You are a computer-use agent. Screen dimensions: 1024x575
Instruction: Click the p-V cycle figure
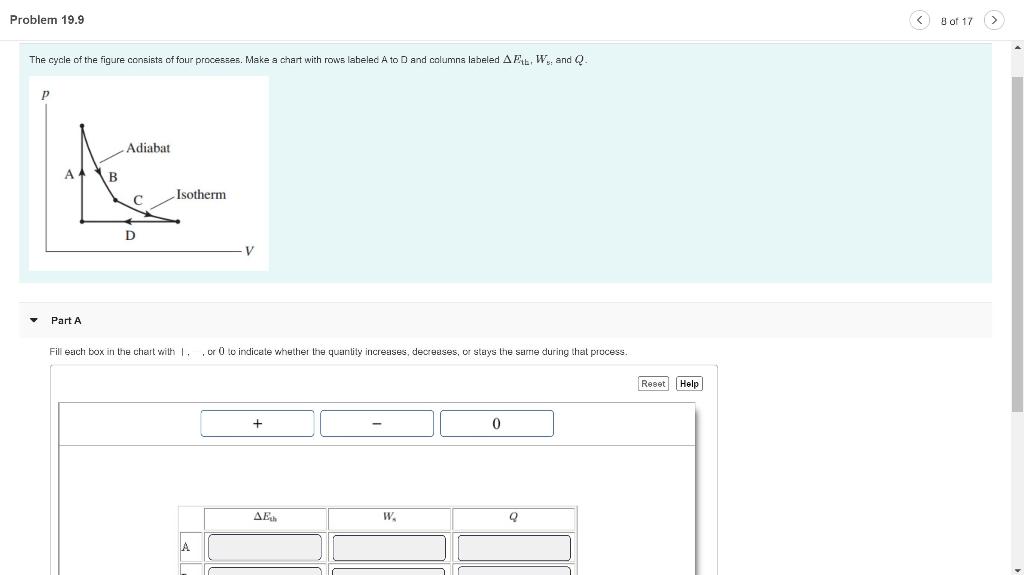149,173
